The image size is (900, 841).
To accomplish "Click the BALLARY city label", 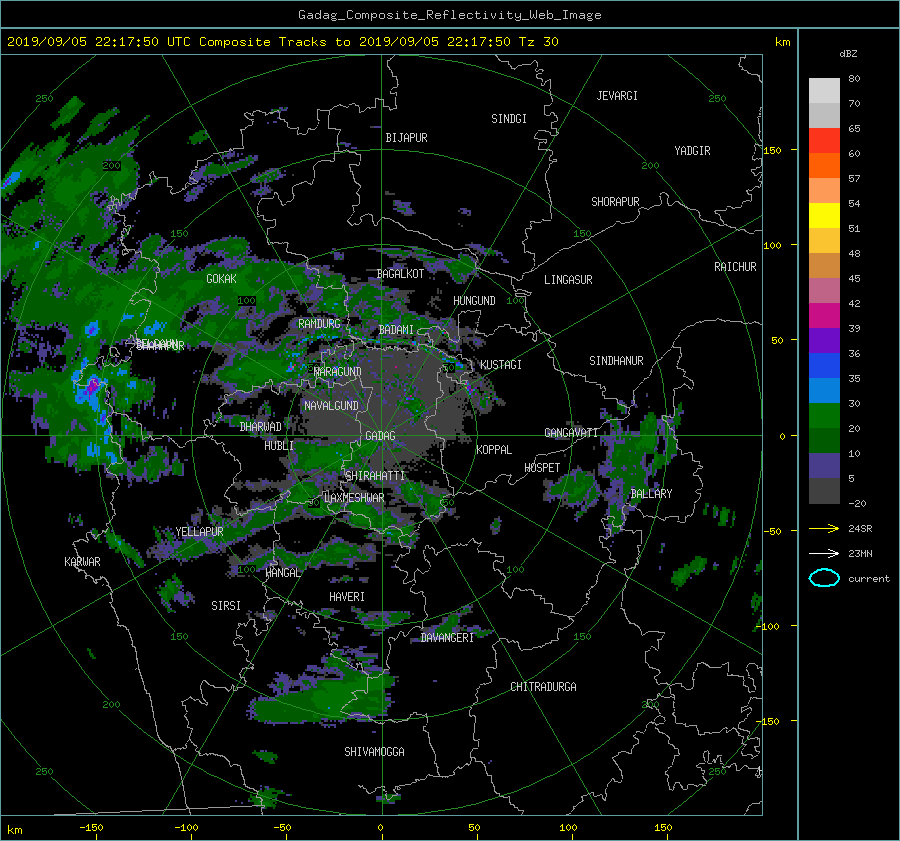I will 651,494.
